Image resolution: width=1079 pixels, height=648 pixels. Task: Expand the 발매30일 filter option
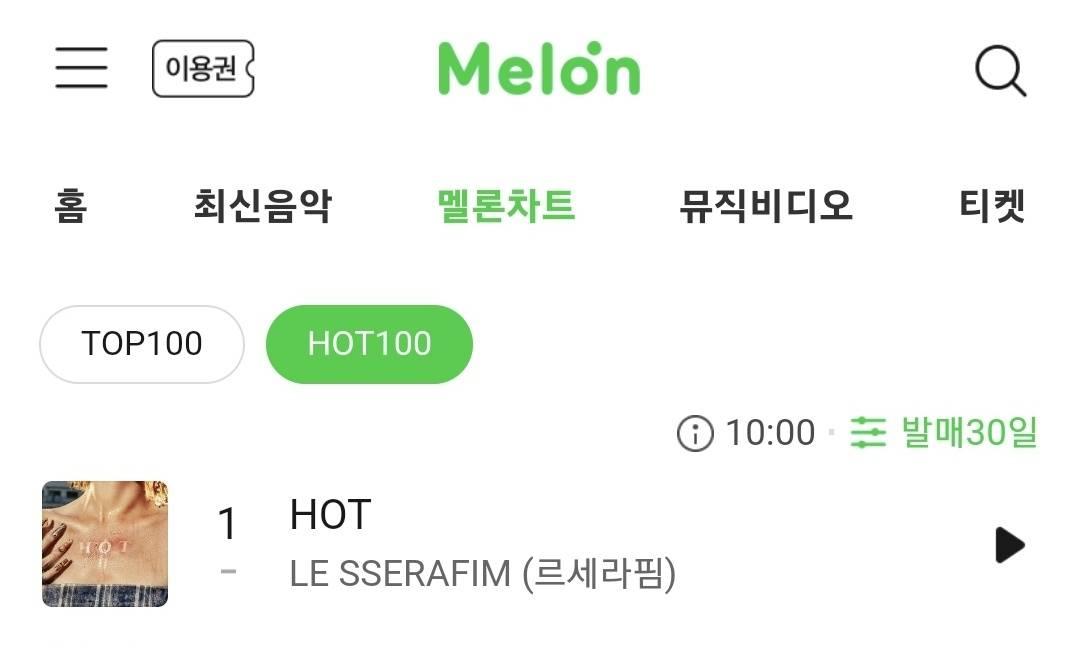click(x=969, y=433)
